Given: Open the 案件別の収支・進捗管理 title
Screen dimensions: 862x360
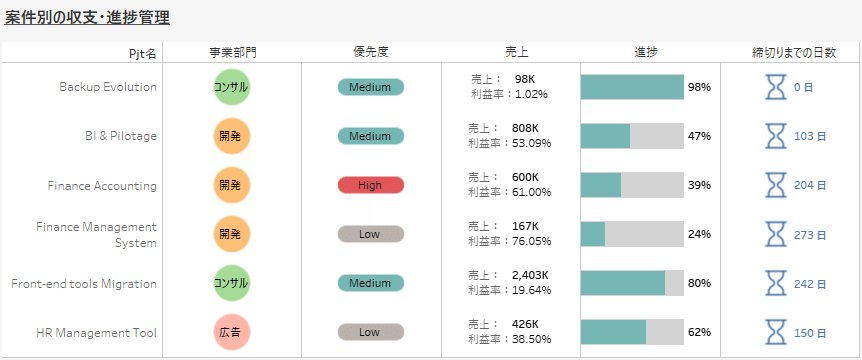Looking at the screenshot, I should (87, 18).
